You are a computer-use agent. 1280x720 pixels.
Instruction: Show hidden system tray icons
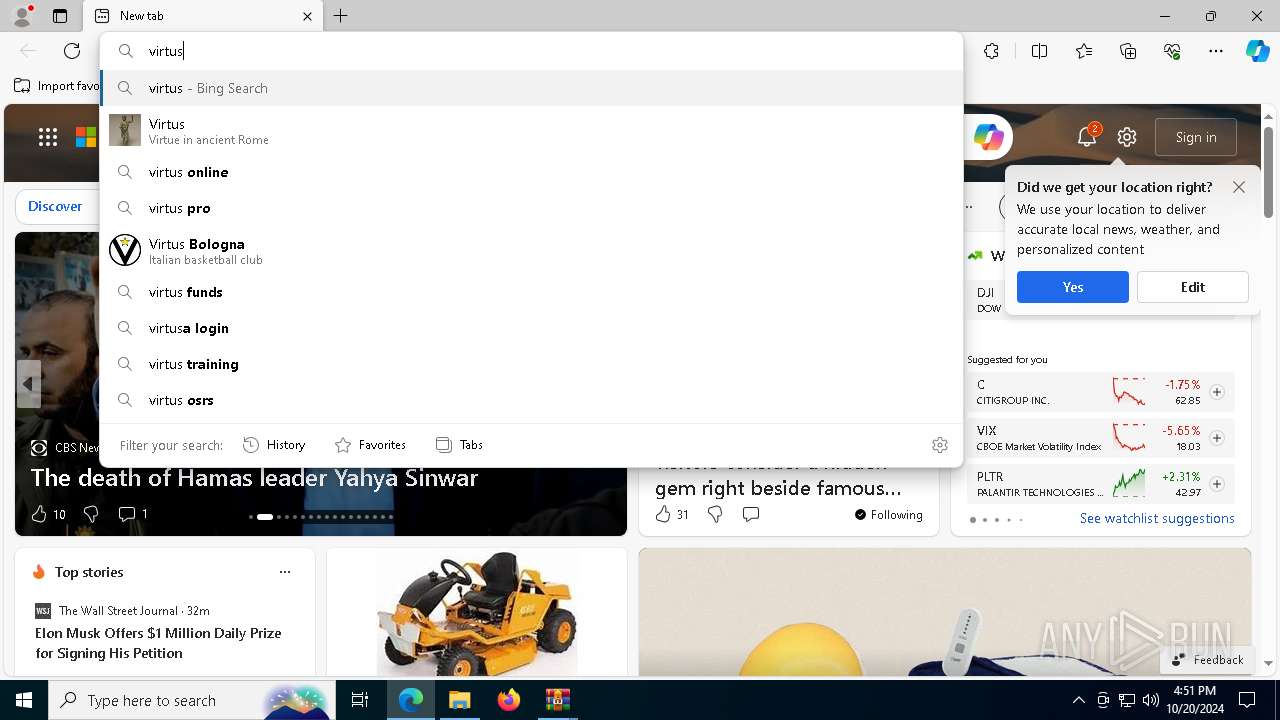pyautogui.click(x=1078, y=700)
